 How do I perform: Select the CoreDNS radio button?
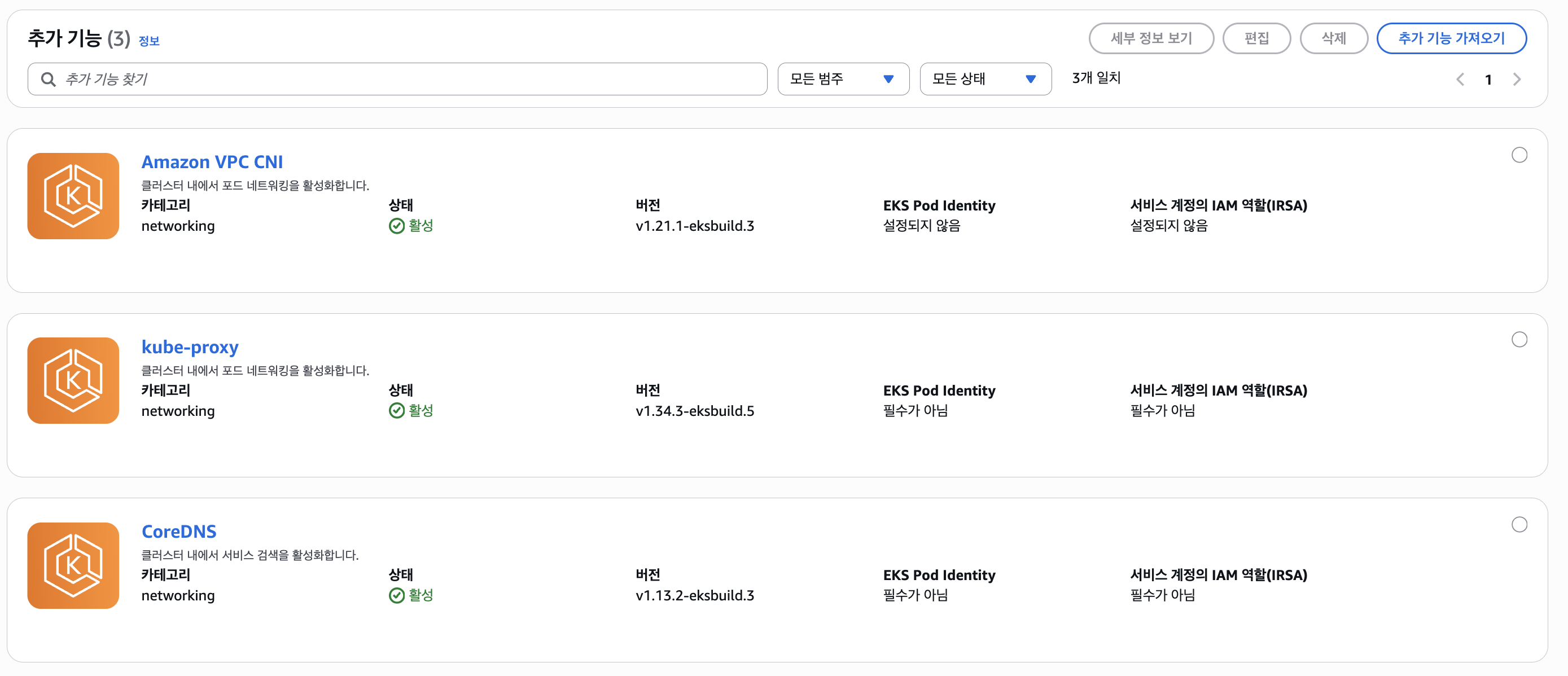click(1519, 525)
